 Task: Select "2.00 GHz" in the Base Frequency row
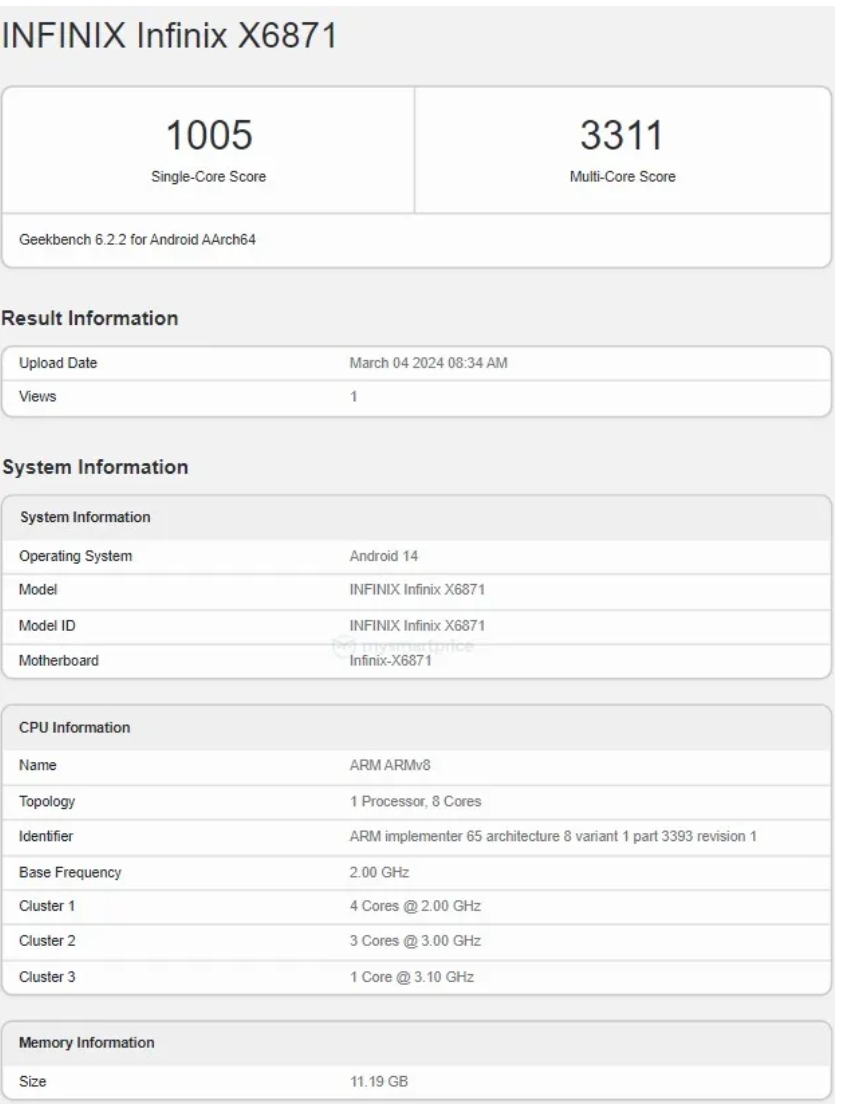point(379,873)
